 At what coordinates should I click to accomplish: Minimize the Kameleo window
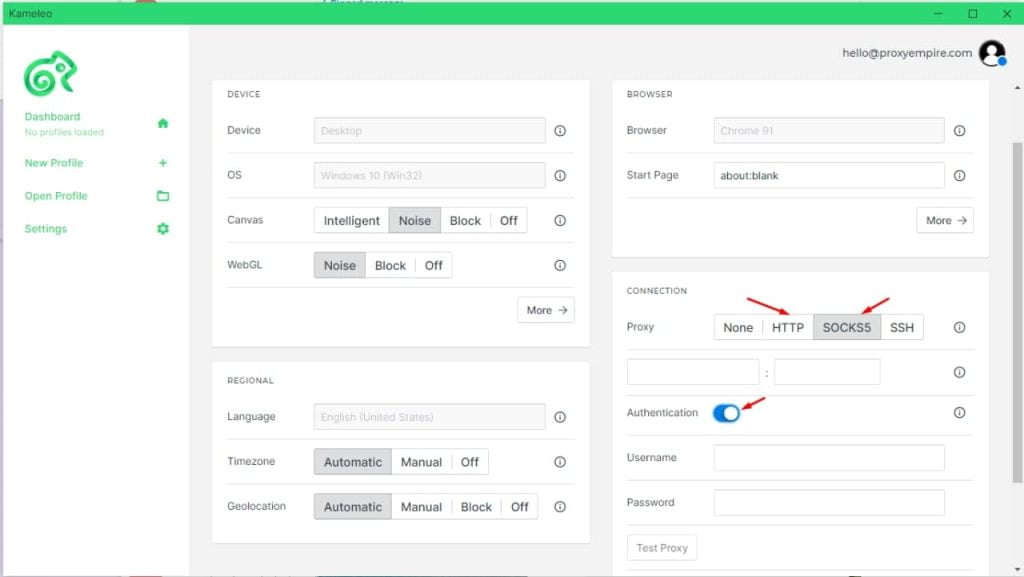click(x=938, y=14)
